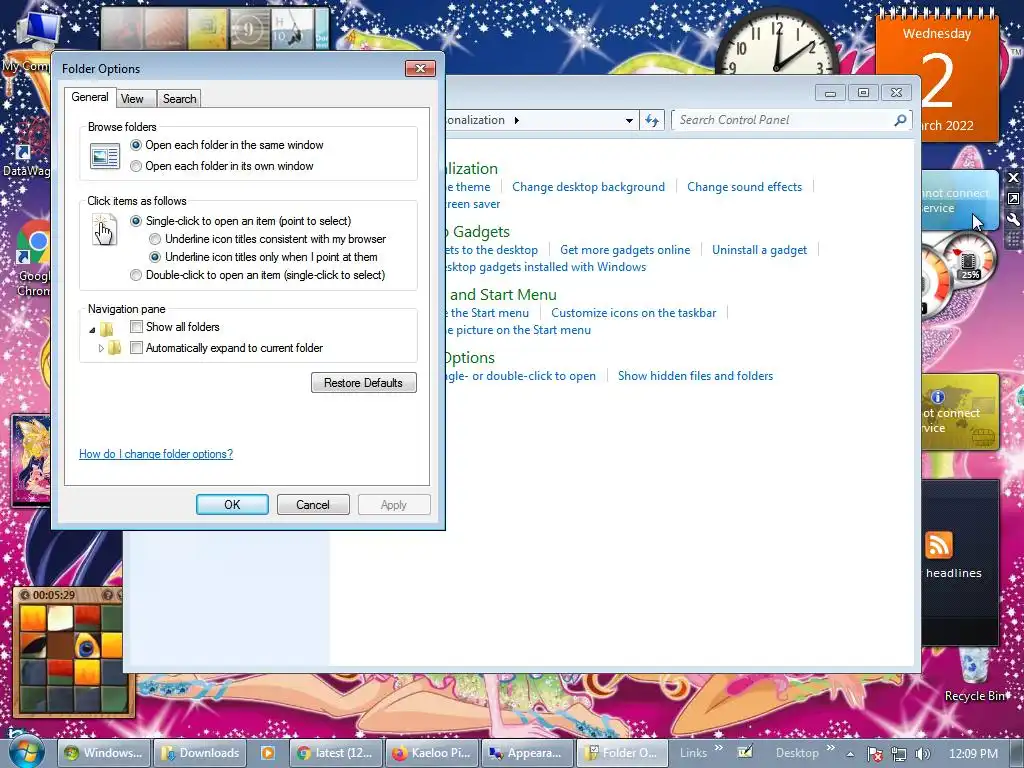Select 'Double-click to open an item' option
The width and height of the screenshot is (1024, 768).
258,275
